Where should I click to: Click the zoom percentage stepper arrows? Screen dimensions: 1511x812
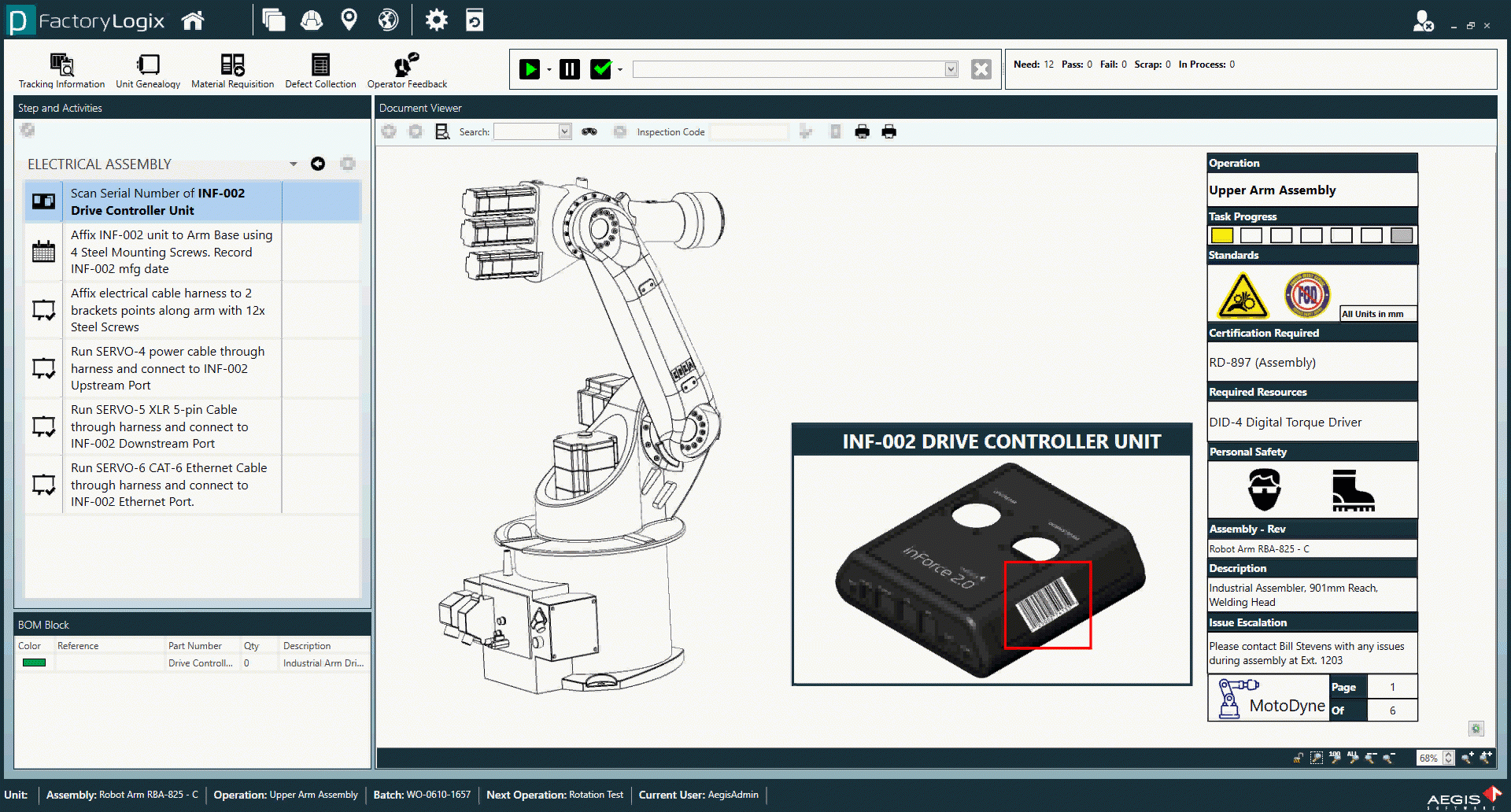pyautogui.click(x=1449, y=758)
